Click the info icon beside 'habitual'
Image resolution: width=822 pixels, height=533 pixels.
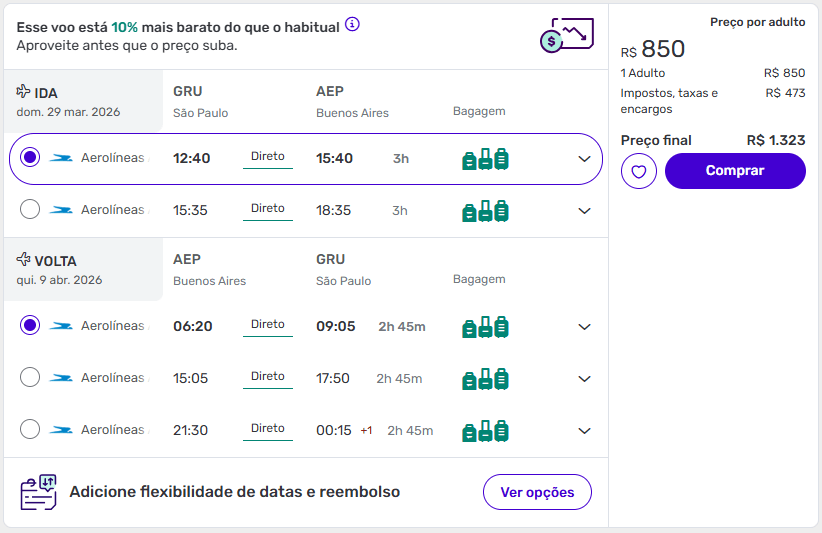[x=352, y=24]
